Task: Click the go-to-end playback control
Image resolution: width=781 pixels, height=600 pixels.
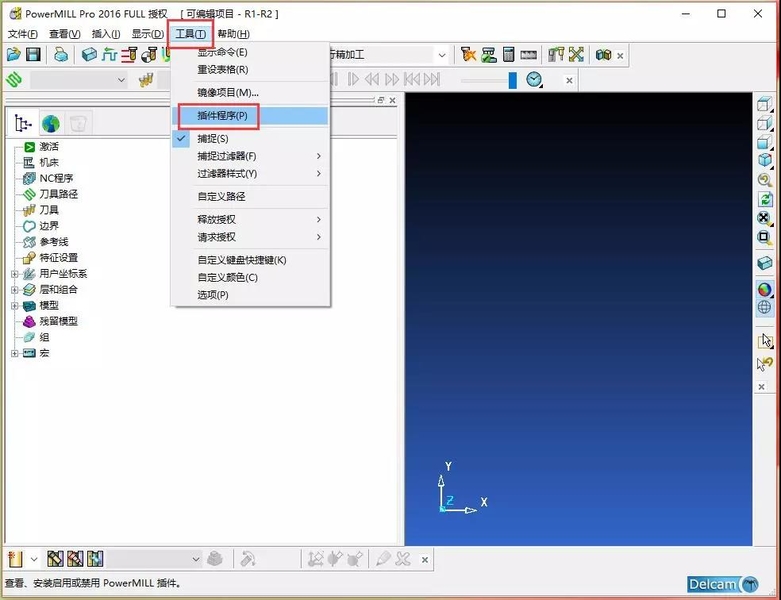Action: (432, 79)
